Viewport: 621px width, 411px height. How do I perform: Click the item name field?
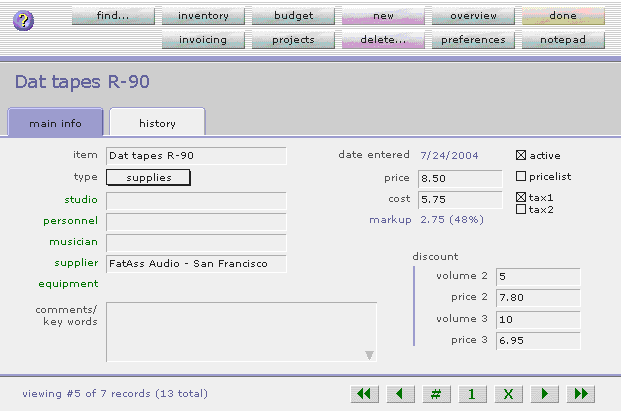click(x=196, y=156)
